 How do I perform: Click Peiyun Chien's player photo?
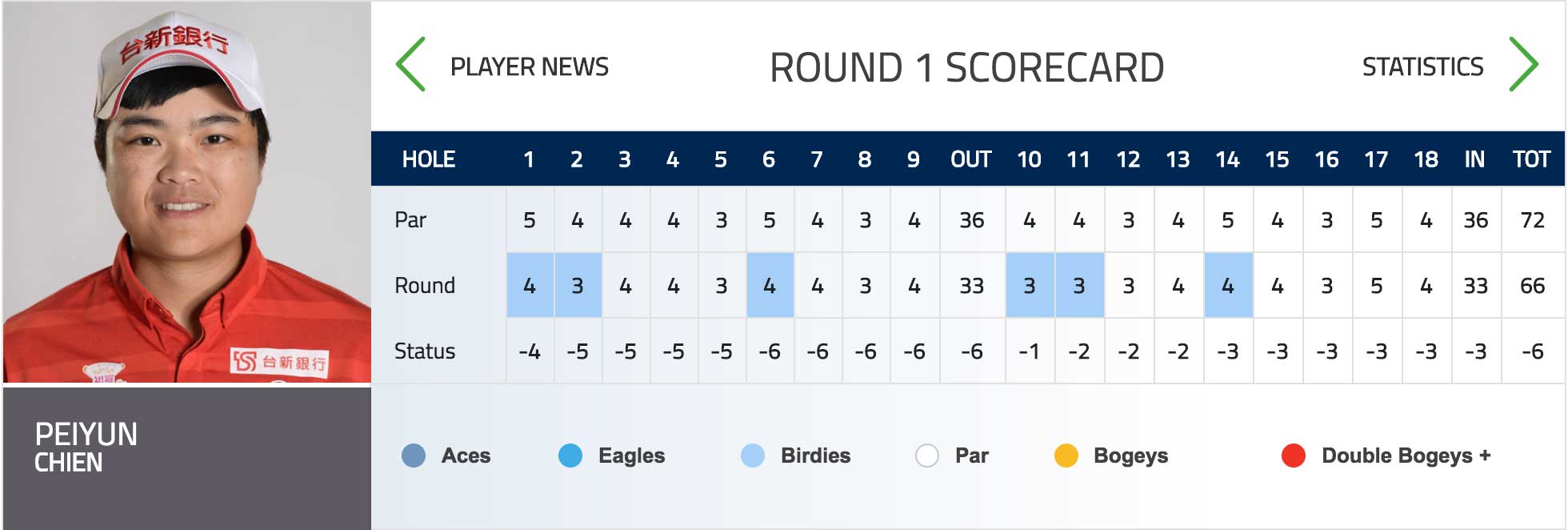point(187,192)
